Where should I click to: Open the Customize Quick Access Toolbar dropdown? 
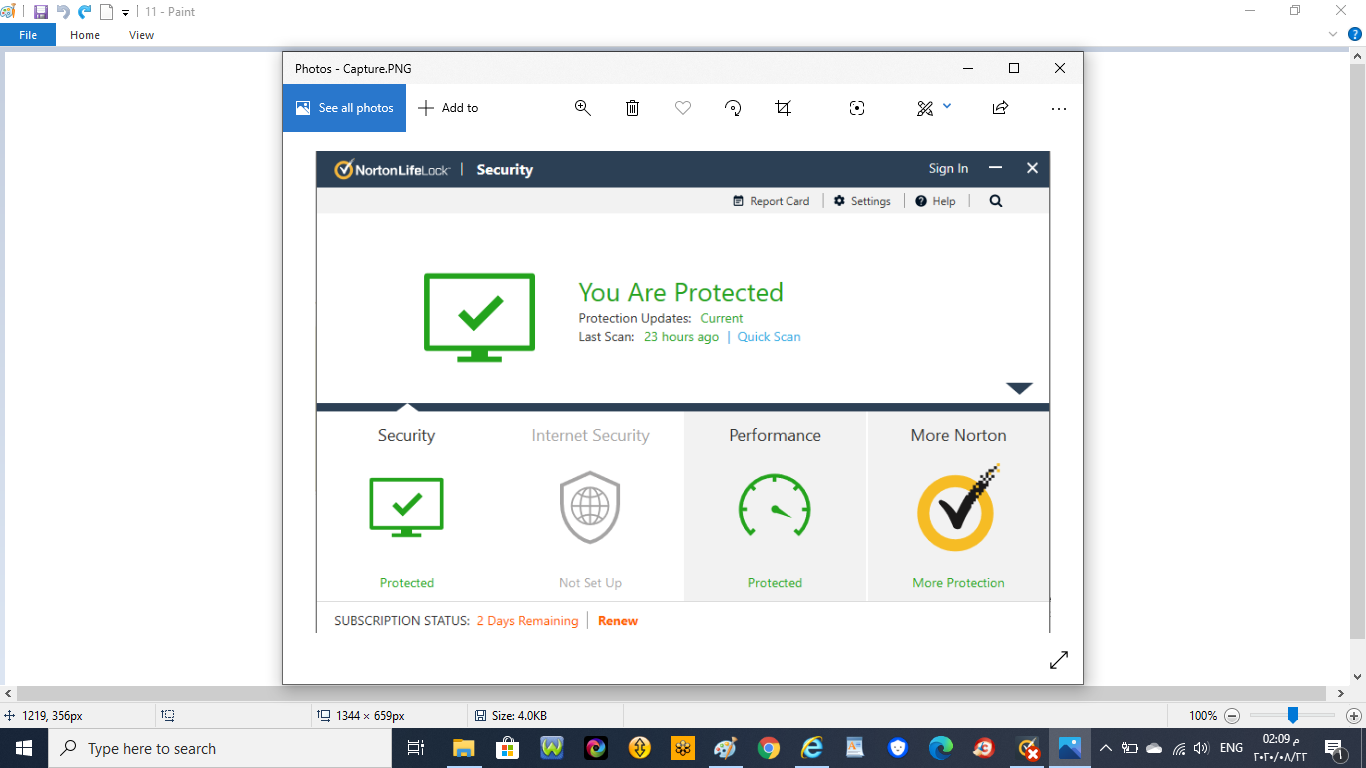coord(126,13)
